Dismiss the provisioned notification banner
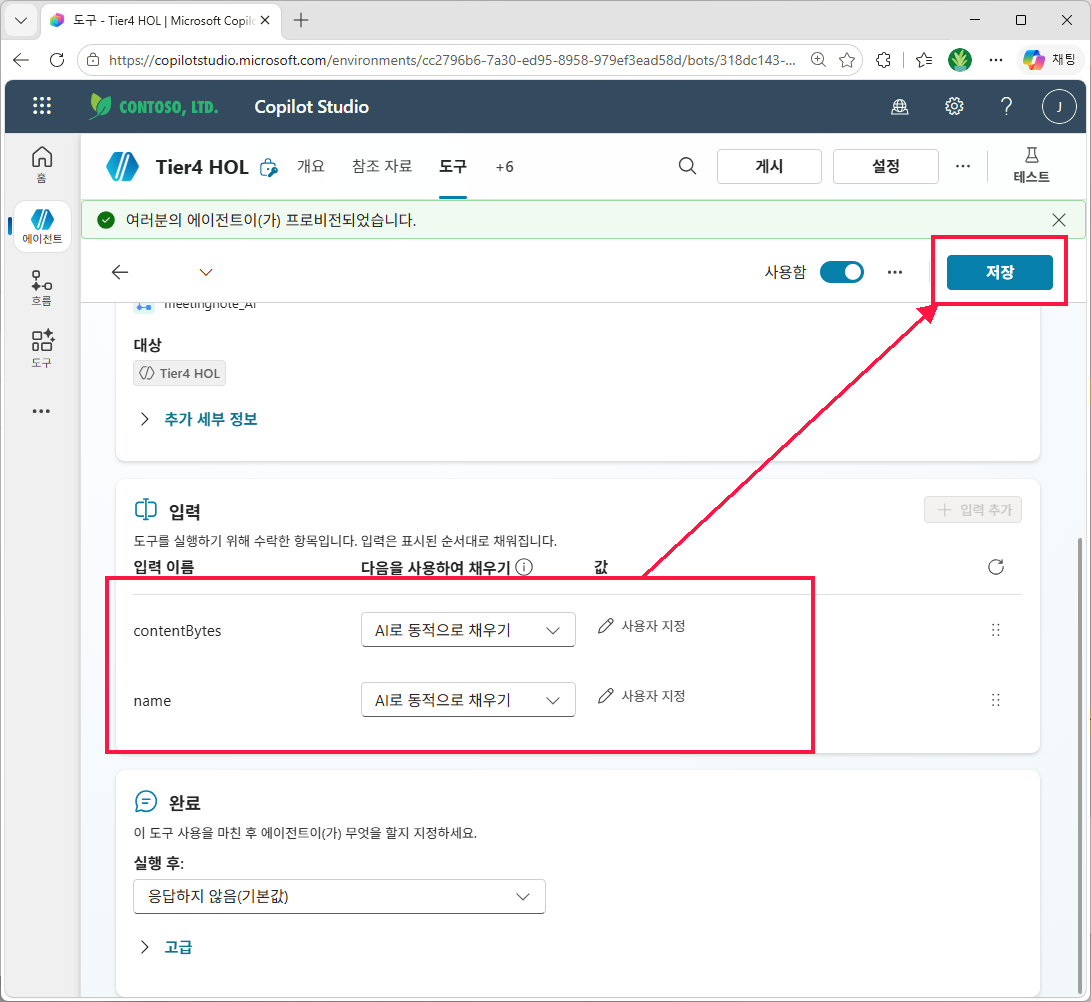This screenshot has width=1091, height=1002. [x=1059, y=220]
